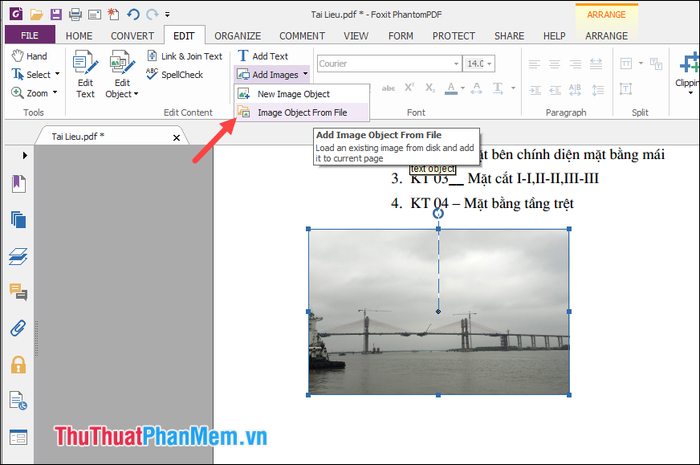Click the first Split group icon
This screenshot has width=700, height=465.
coord(626,64)
